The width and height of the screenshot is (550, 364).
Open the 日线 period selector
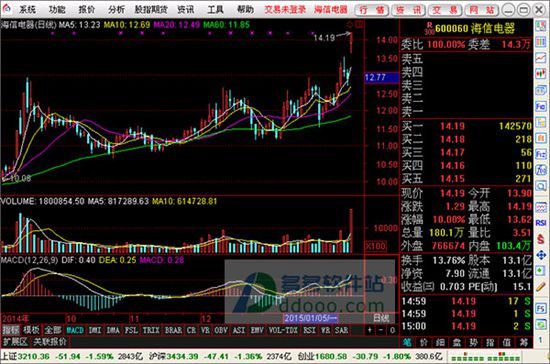[x=381, y=318]
